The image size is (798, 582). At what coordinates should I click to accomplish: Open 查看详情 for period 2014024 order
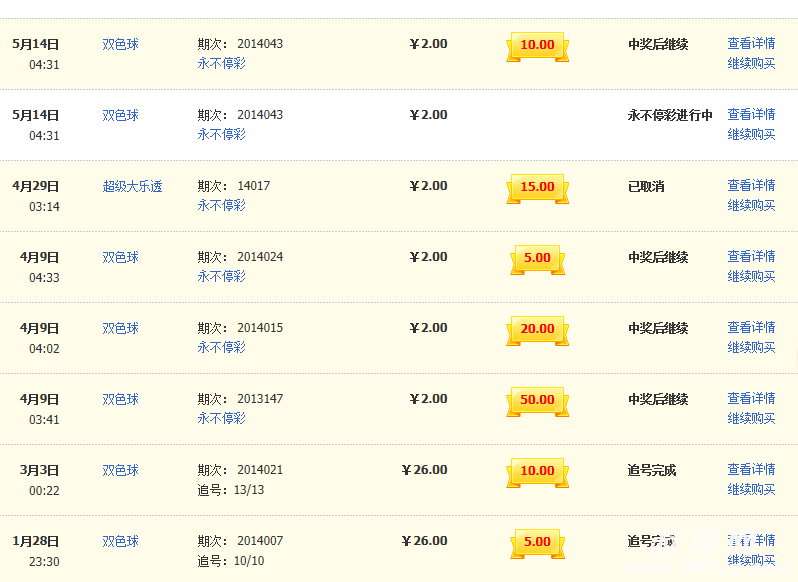tap(751, 256)
